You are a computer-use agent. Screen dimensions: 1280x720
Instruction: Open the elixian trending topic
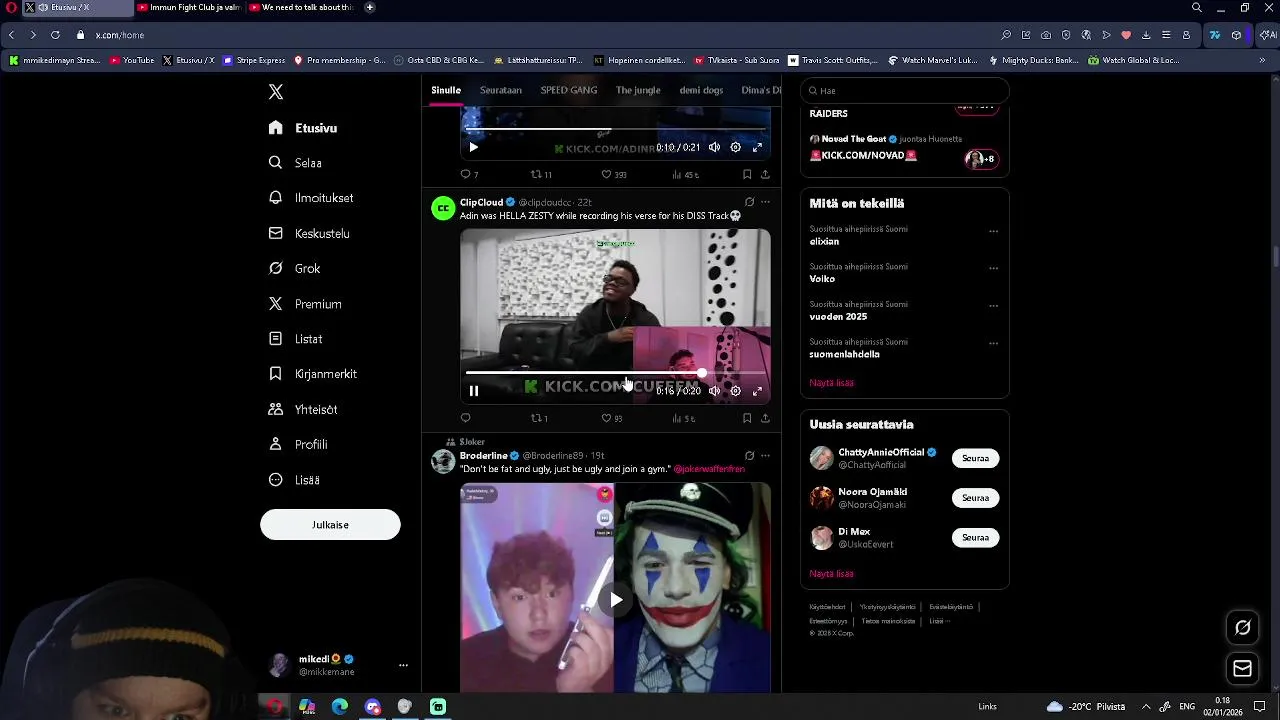824,242
